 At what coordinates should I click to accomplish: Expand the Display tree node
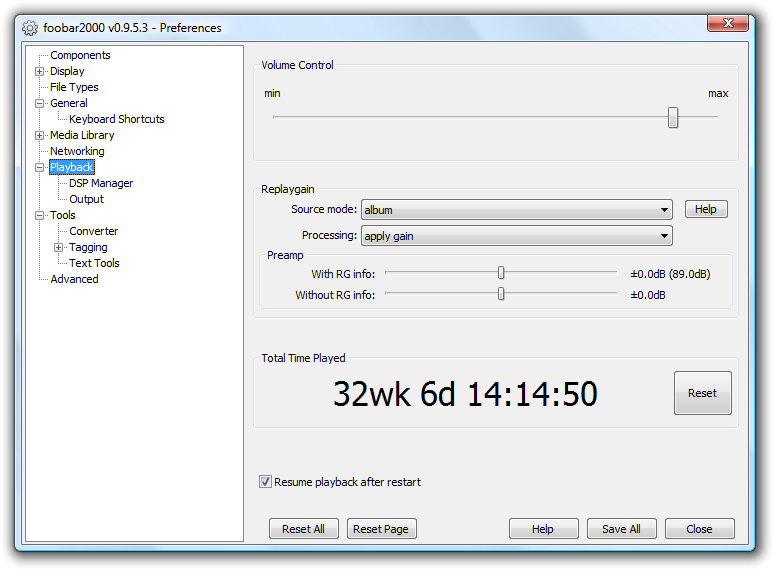(x=40, y=71)
